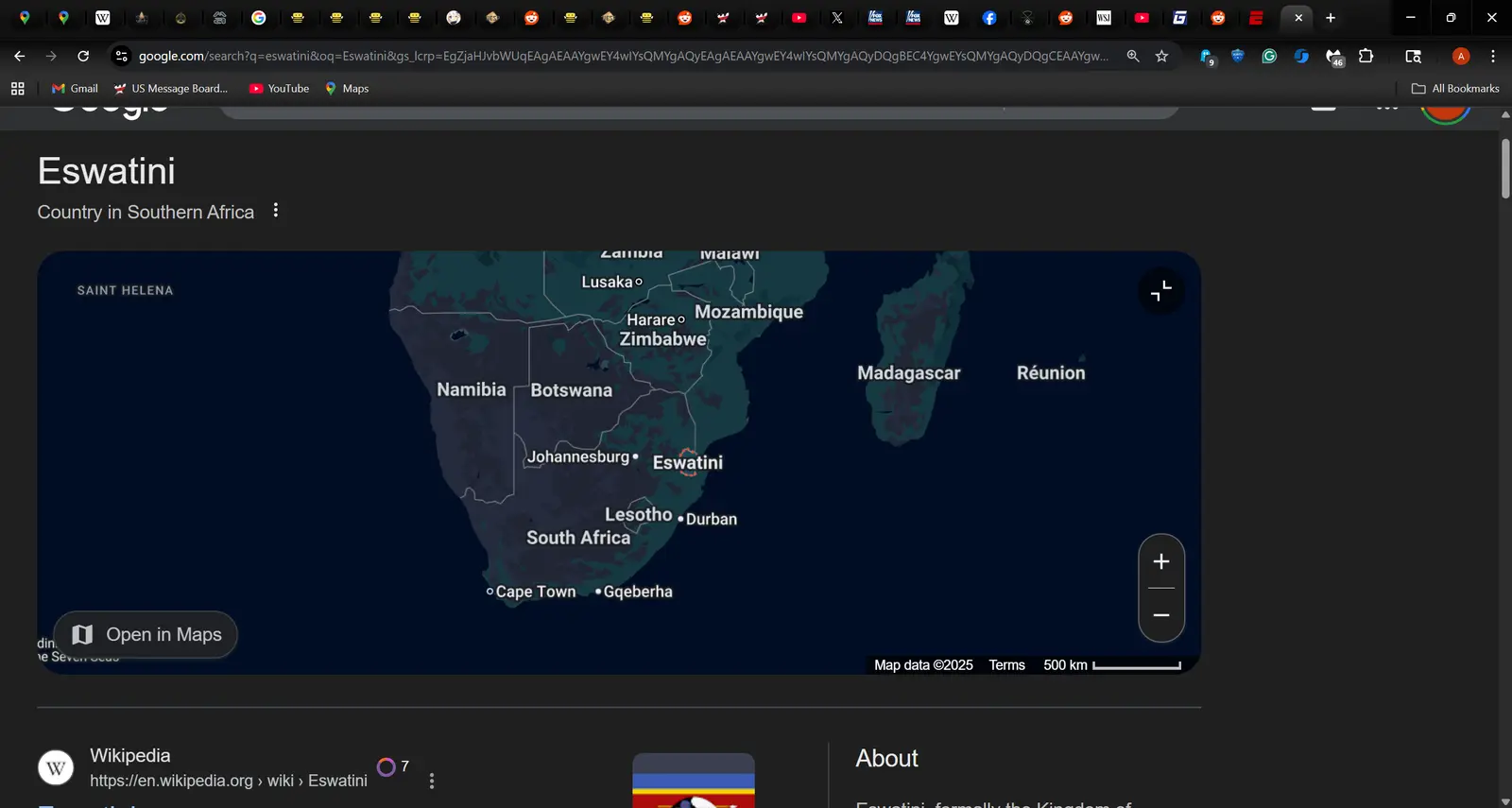The height and width of the screenshot is (808, 1512).
Task: Click the Lusaka city label
Action: click(x=608, y=283)
